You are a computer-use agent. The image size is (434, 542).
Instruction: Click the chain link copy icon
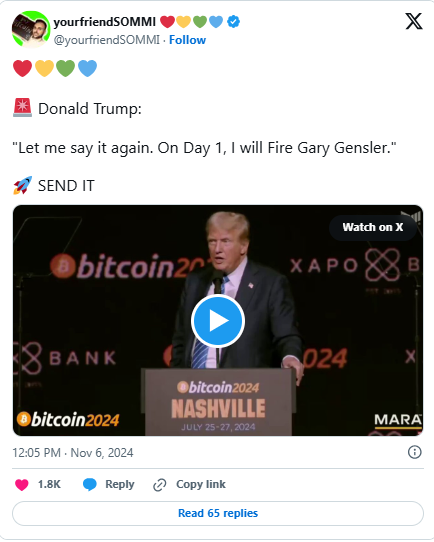160,485
